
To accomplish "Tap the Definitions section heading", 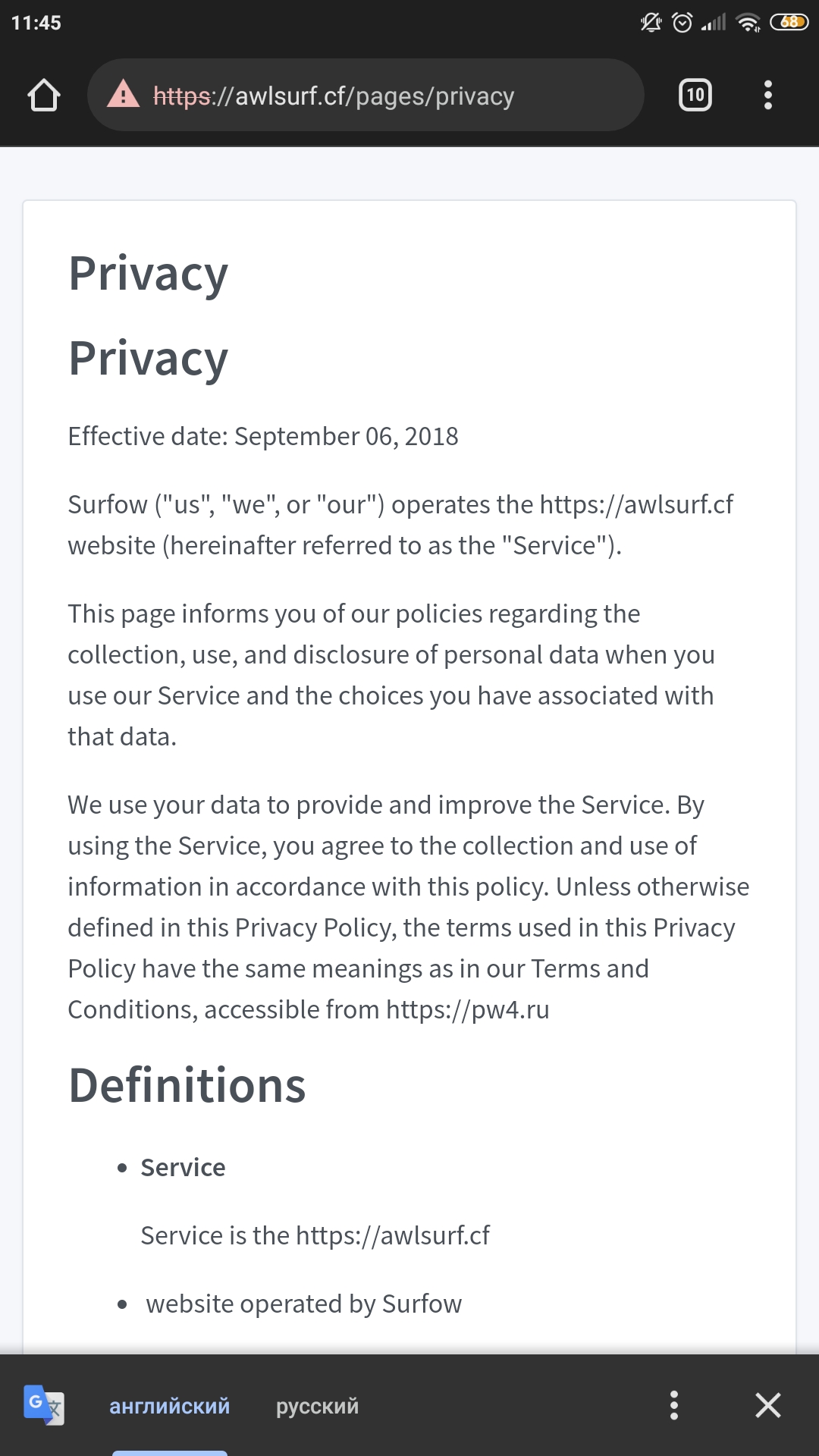I will click(x=187, y=1085).
